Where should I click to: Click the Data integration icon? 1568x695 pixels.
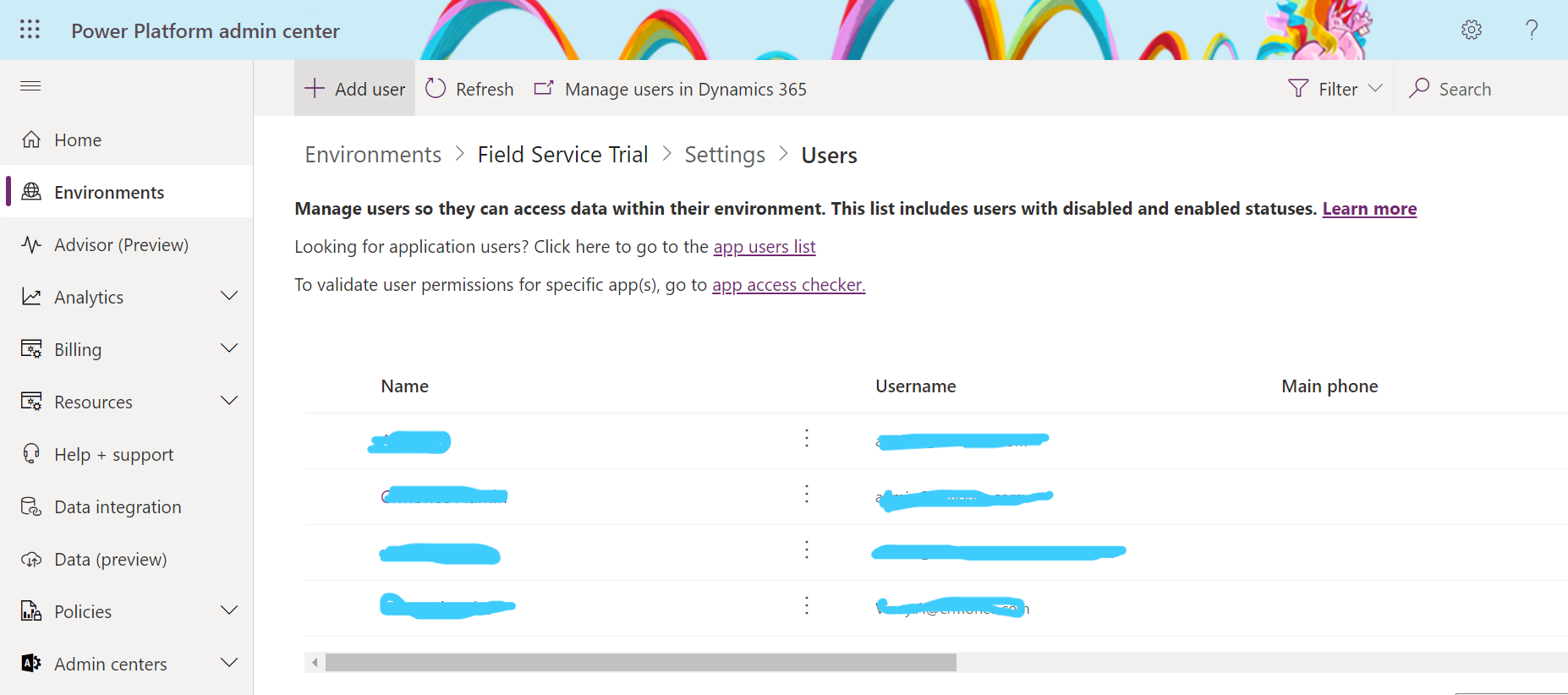click(x=31, y=506)
